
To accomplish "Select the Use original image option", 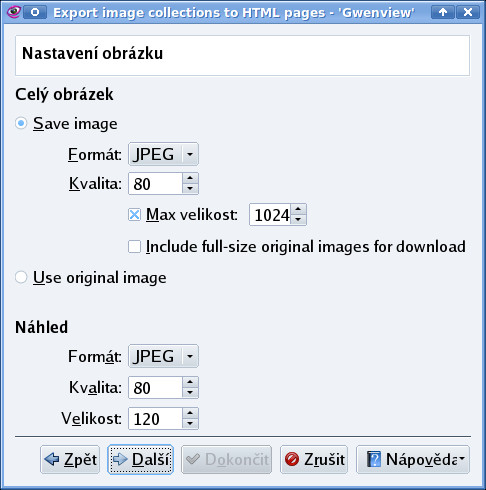I will pos(21,277).
